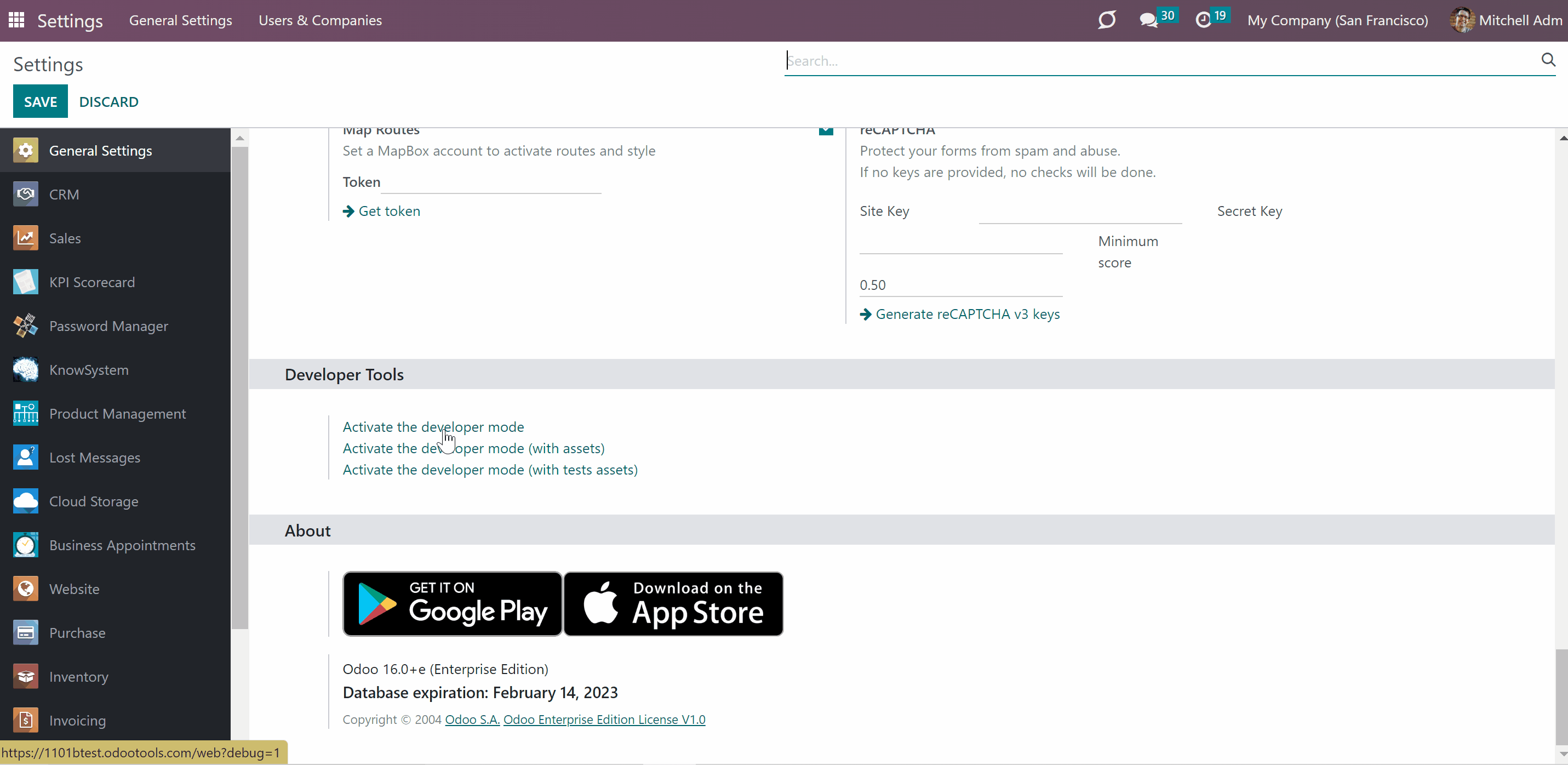The height and width of the screenshot is (765, 1568).
Task: Open activities clock icon with 19 badge
Action: point(1203,20)
